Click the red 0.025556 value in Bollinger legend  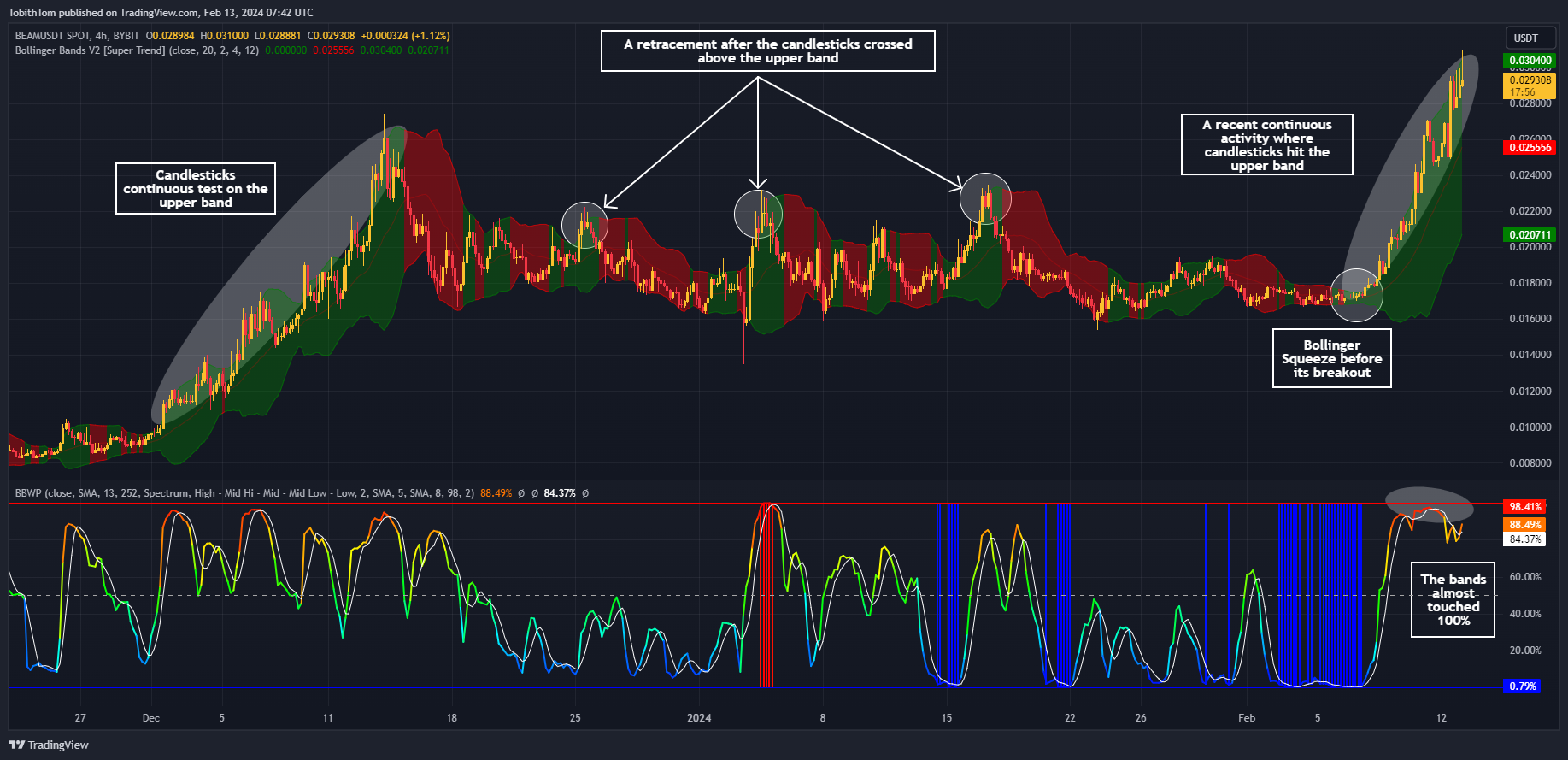tap(333, 50)
